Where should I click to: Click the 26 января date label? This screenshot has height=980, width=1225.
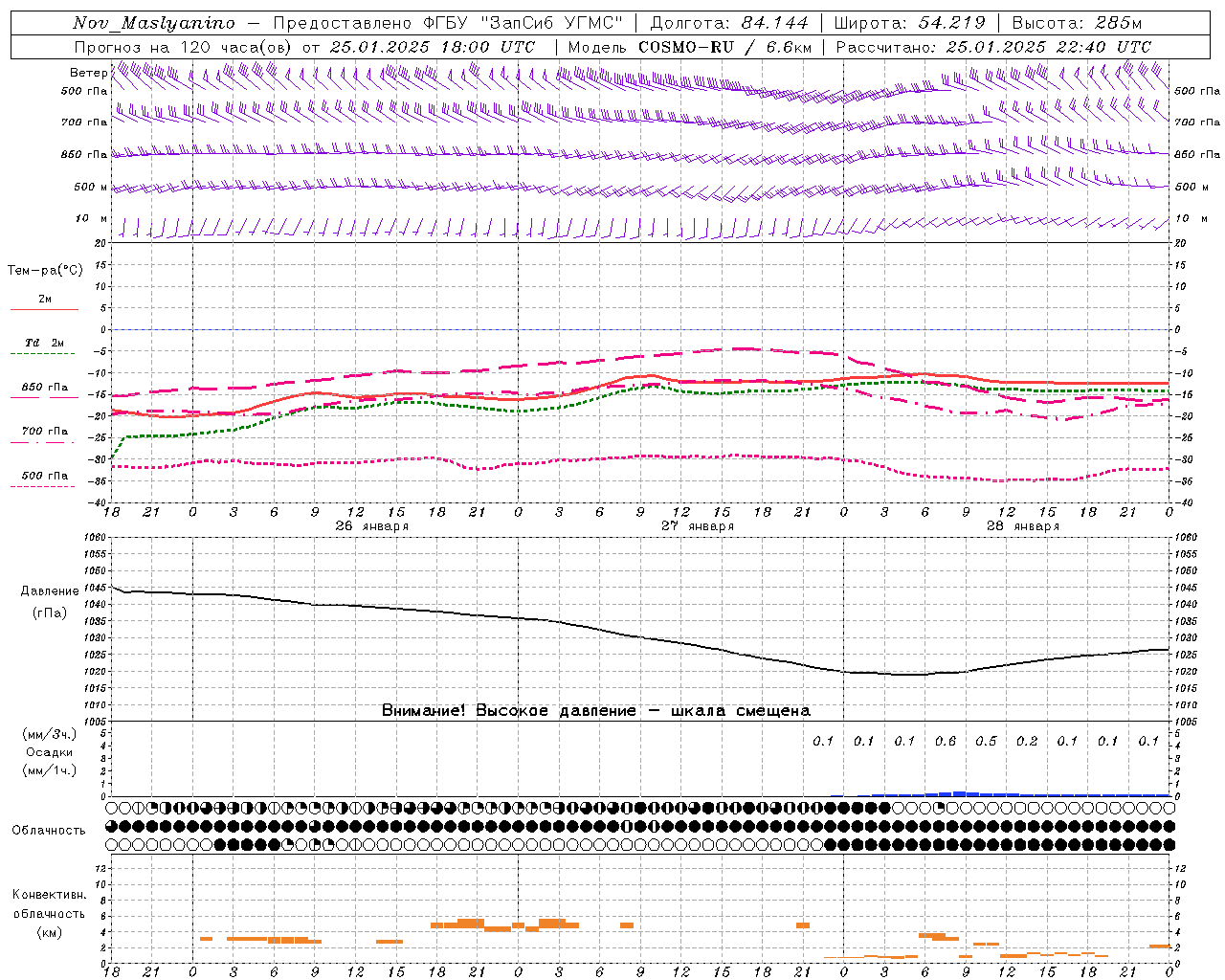click(x=371, y=526)
